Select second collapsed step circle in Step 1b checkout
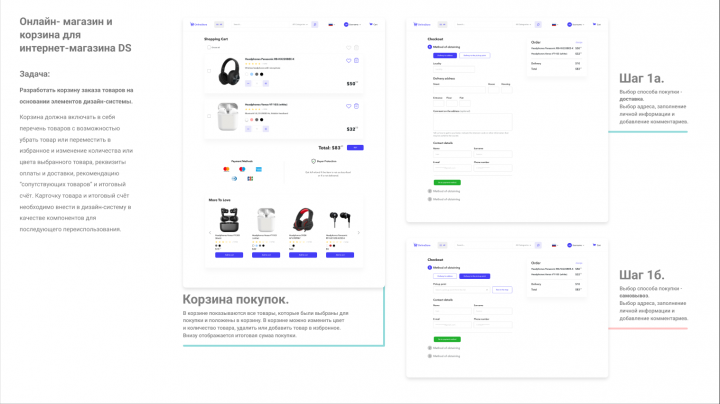Screen dimensions: 720x404 click(430, 348)
